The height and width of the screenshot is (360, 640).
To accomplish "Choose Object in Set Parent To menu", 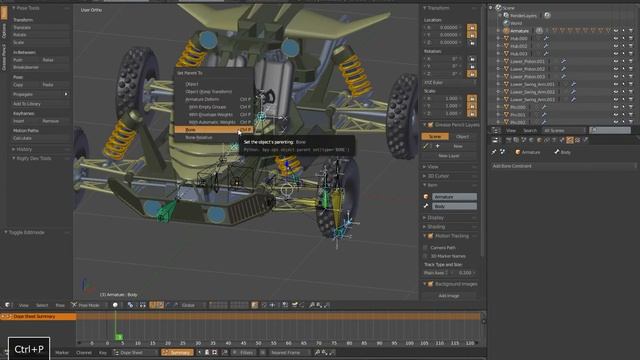I will (213, 84).
